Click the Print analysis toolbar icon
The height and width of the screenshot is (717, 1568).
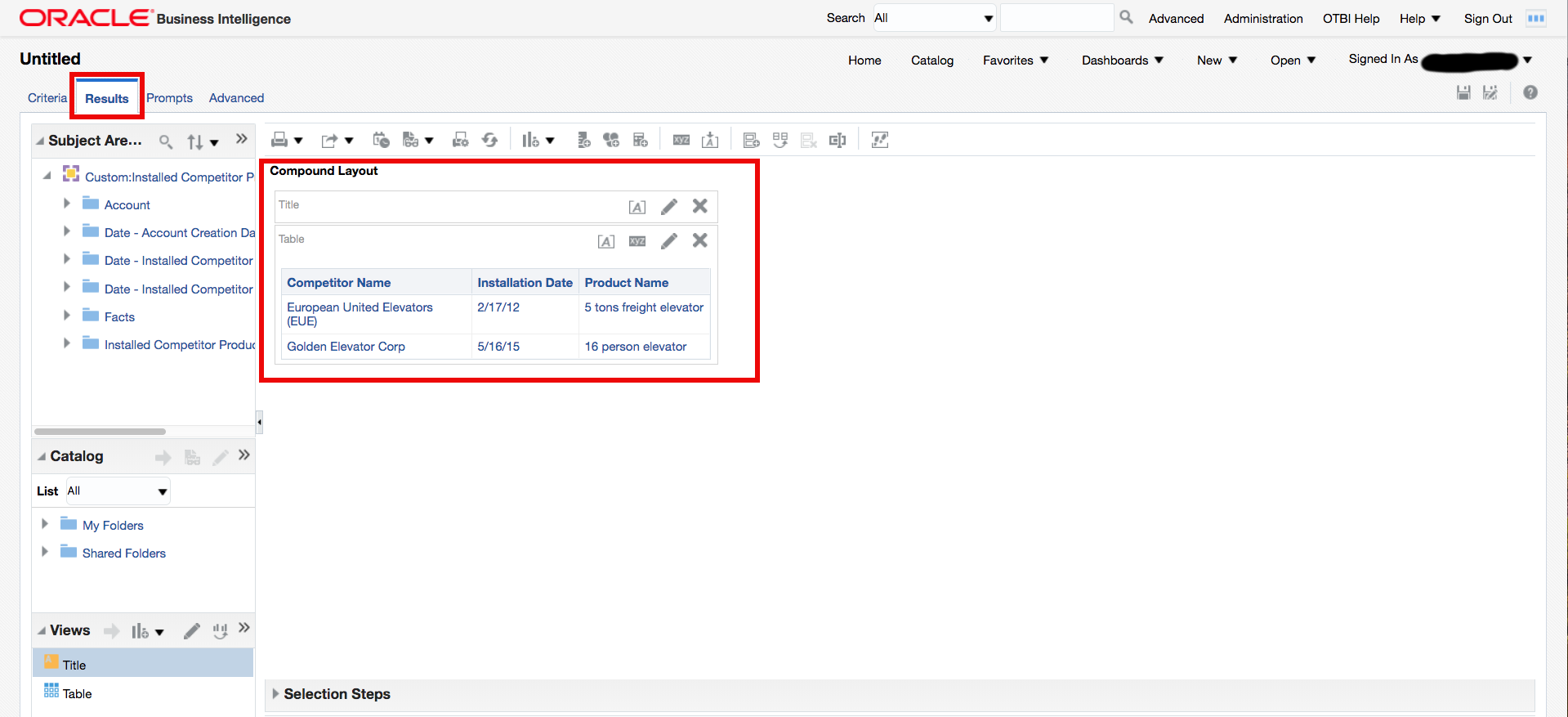point(279,140)
